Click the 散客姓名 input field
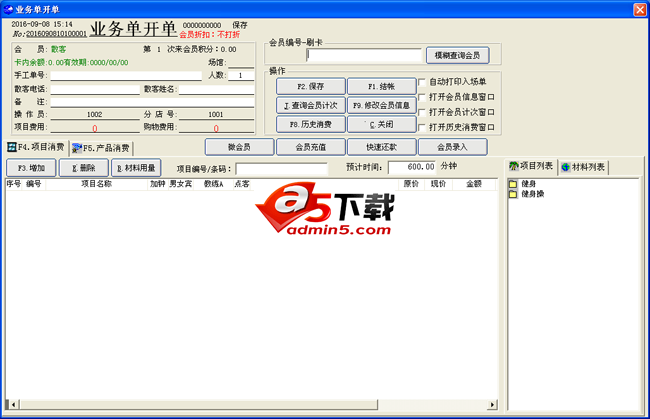This screenshot has width=650, height=419. tap(216, 90)
